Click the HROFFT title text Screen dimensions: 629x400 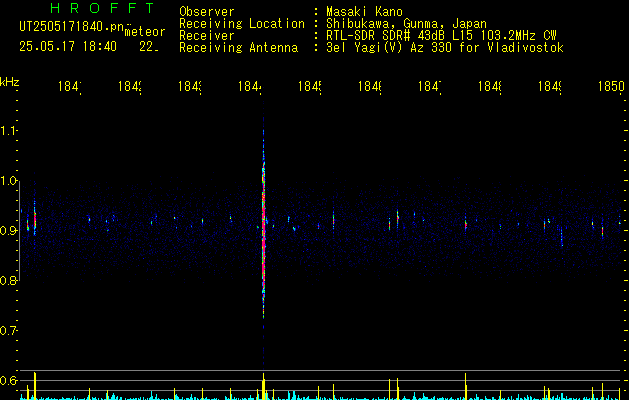[103, 8]
